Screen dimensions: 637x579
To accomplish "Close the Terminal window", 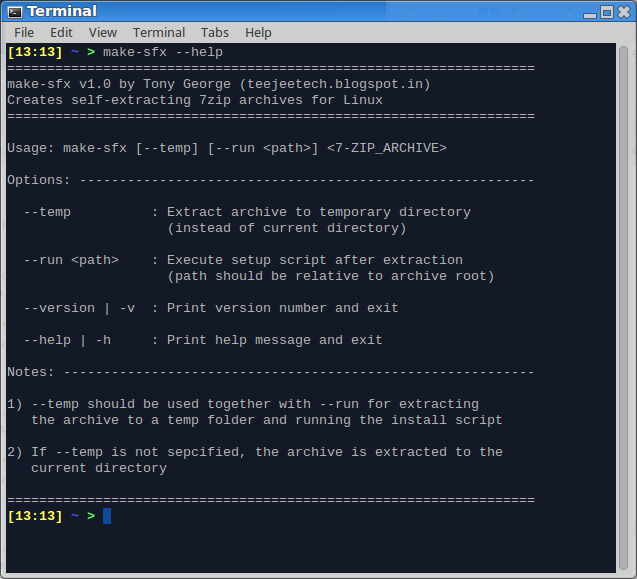I will [x=624, y=12].
